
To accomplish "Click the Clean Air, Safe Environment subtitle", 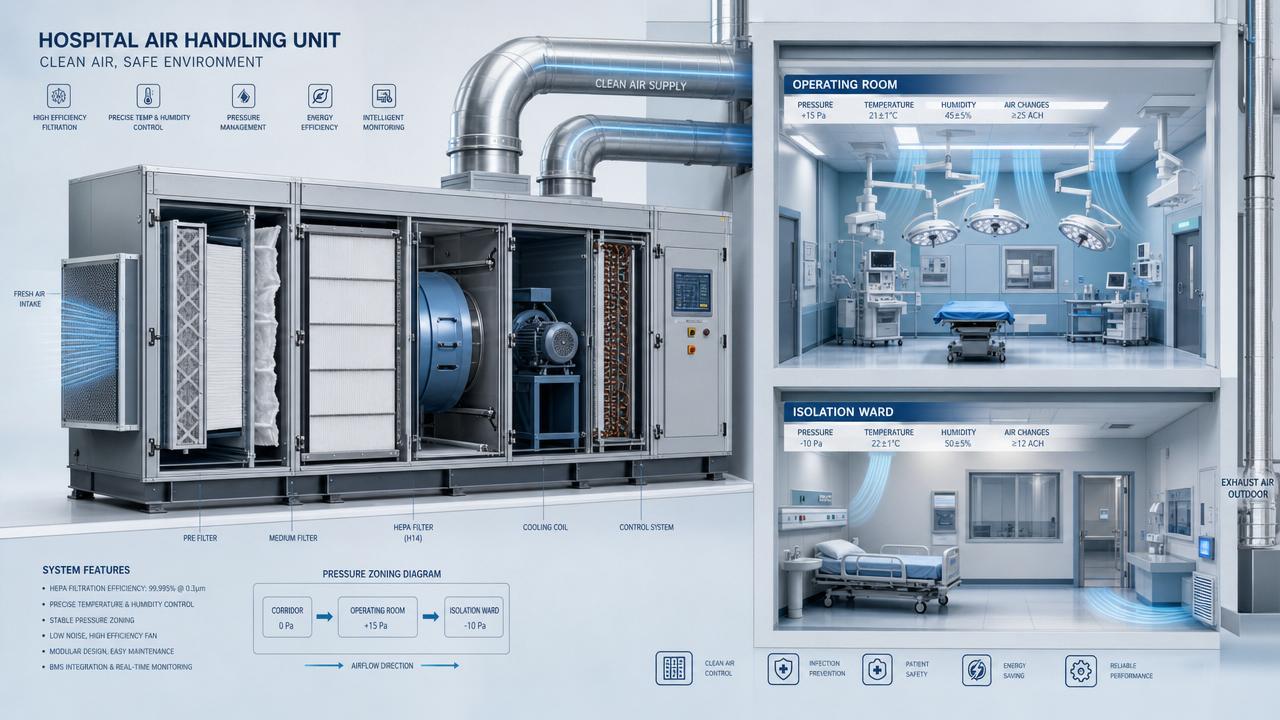I will pyautogui.click(x=151, y=62).
